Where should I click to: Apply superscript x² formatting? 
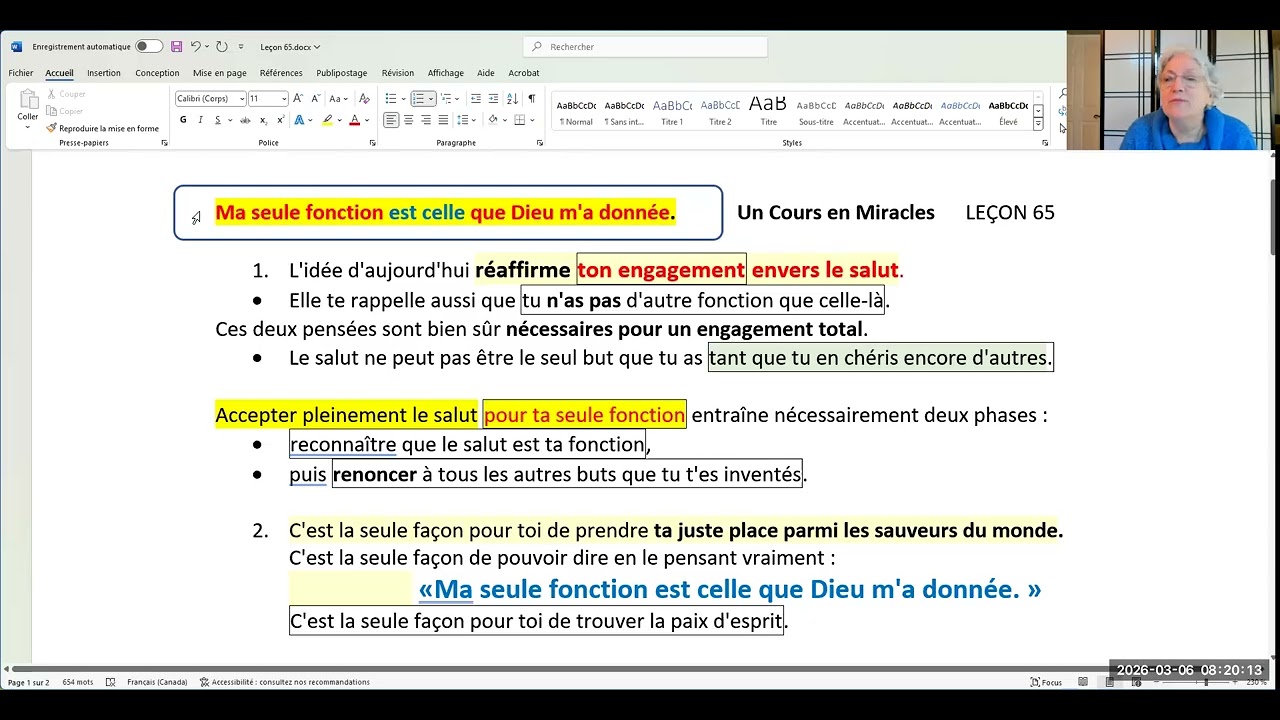280,120
